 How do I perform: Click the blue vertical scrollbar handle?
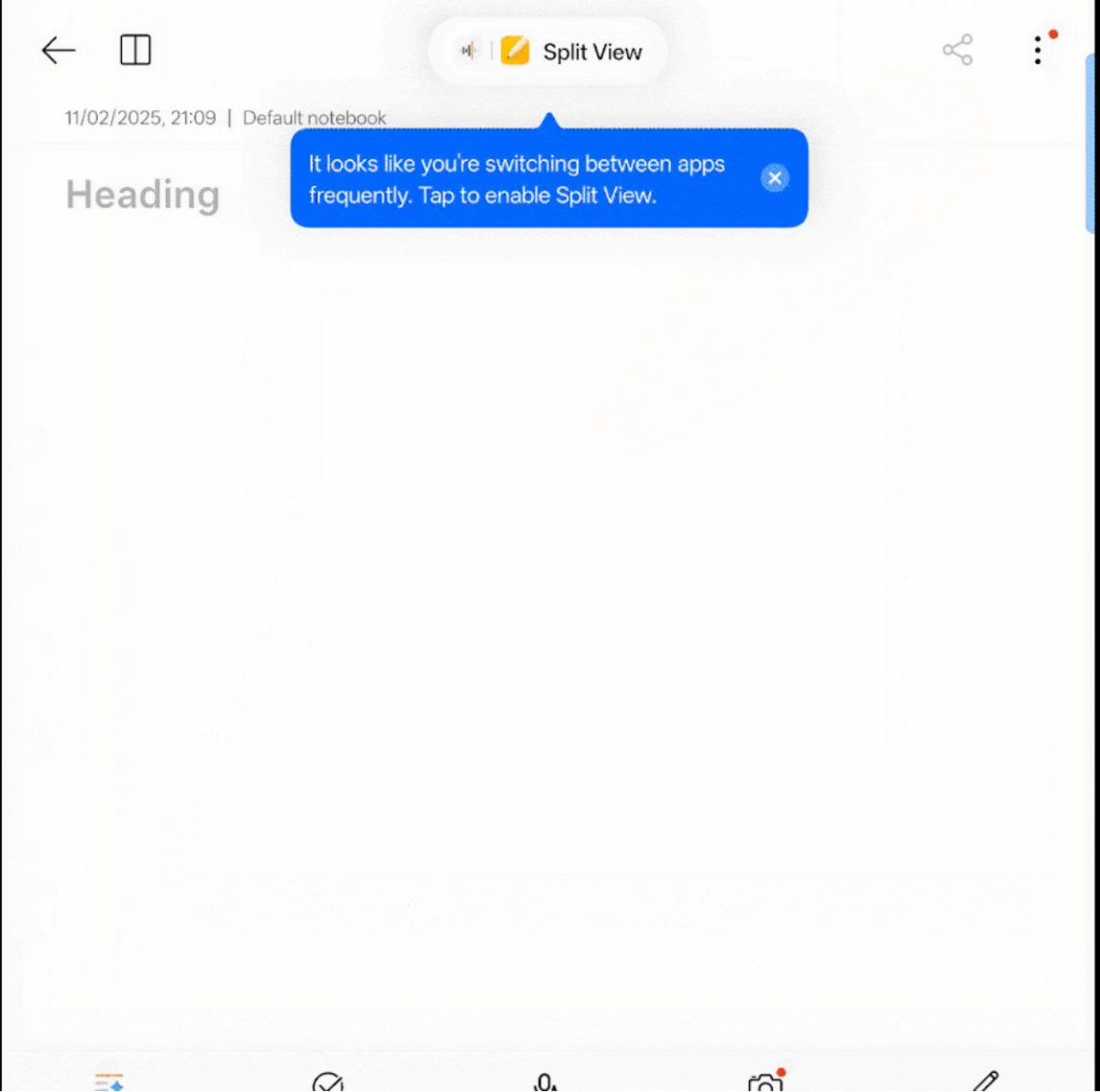tap(1089, 144)
